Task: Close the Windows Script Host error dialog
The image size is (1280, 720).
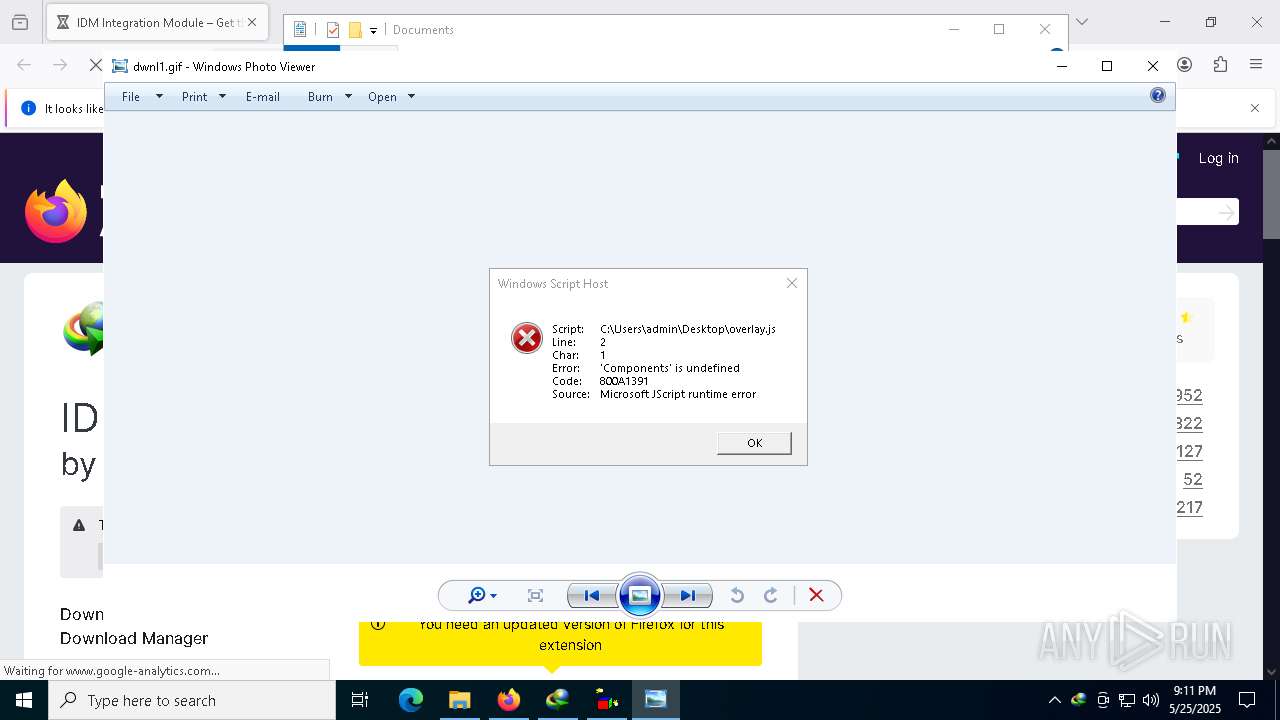Action: 792,283
